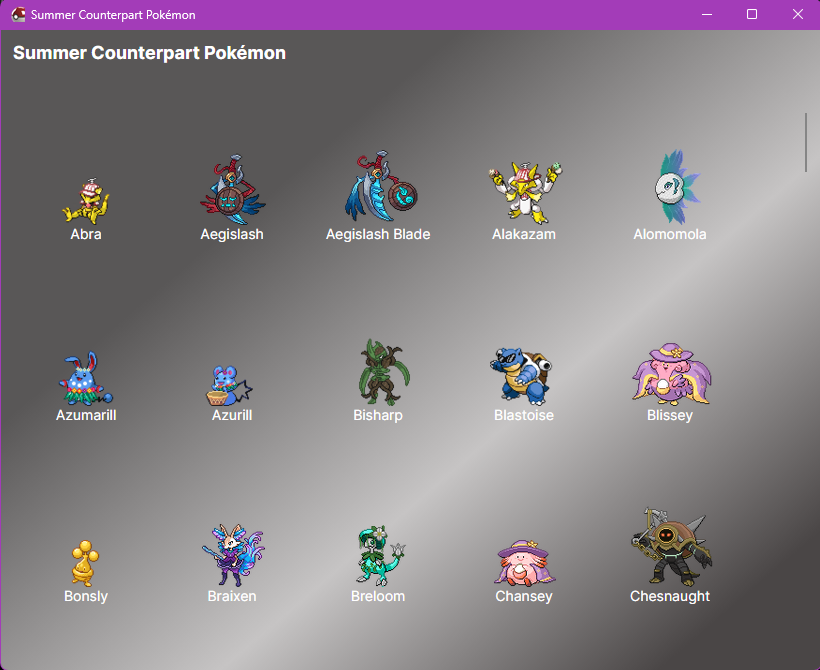Select the Braixen summer sprite

tap(233, 555)
